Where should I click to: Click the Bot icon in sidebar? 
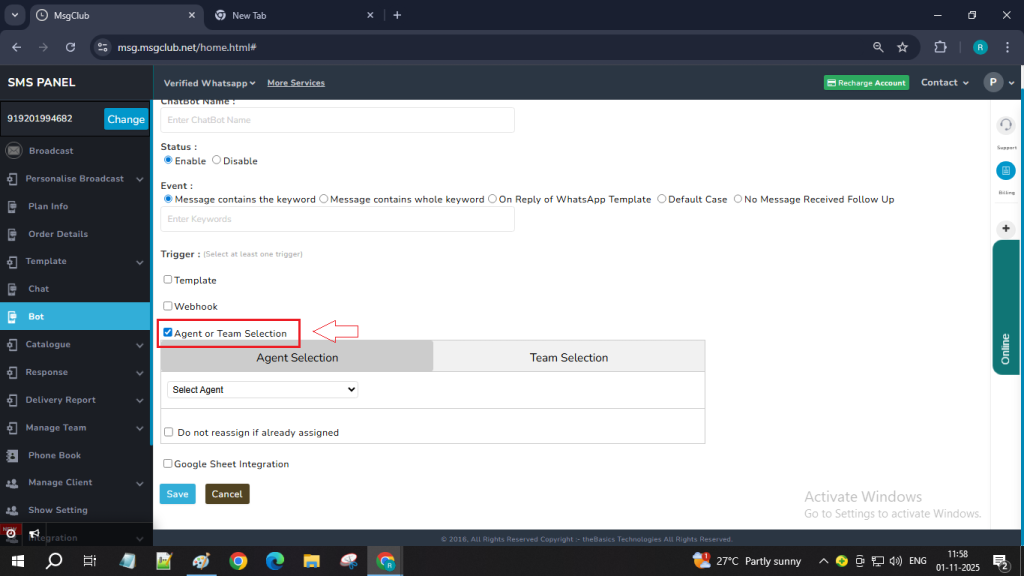(x=12, y=317)
